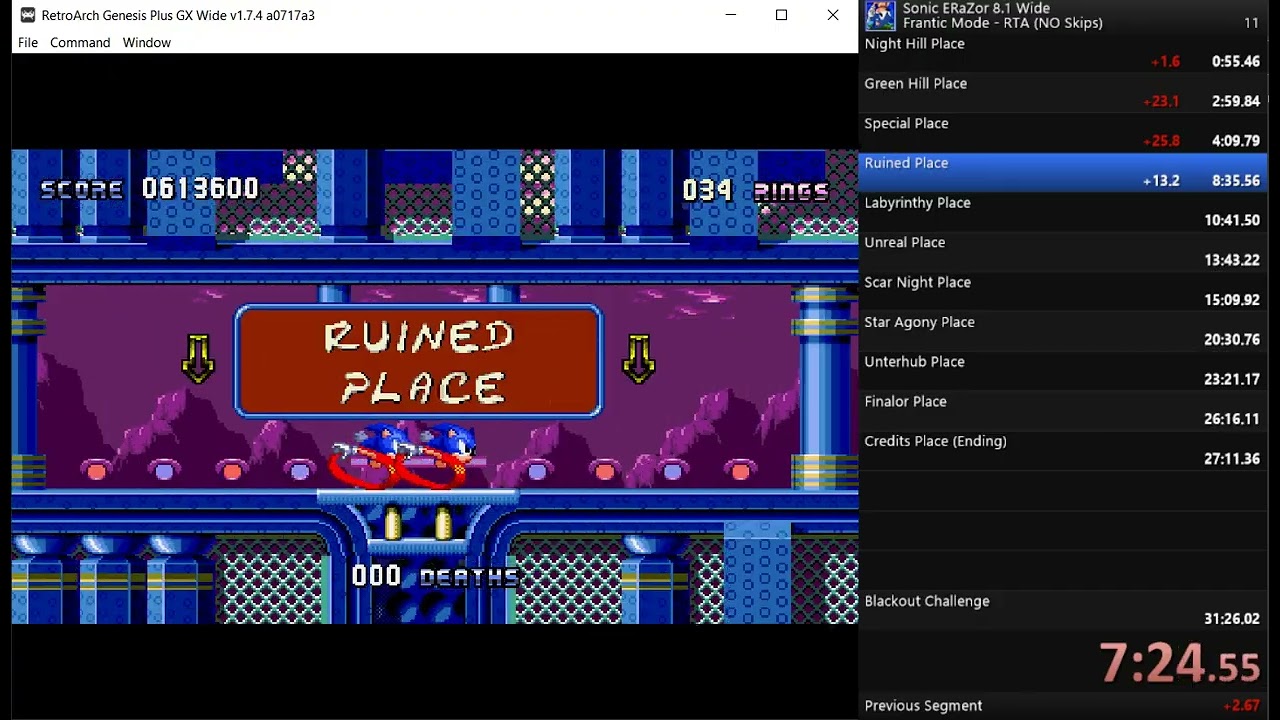Select the Green Hill Place split

pyautogui.click(x=1062, y=93)
